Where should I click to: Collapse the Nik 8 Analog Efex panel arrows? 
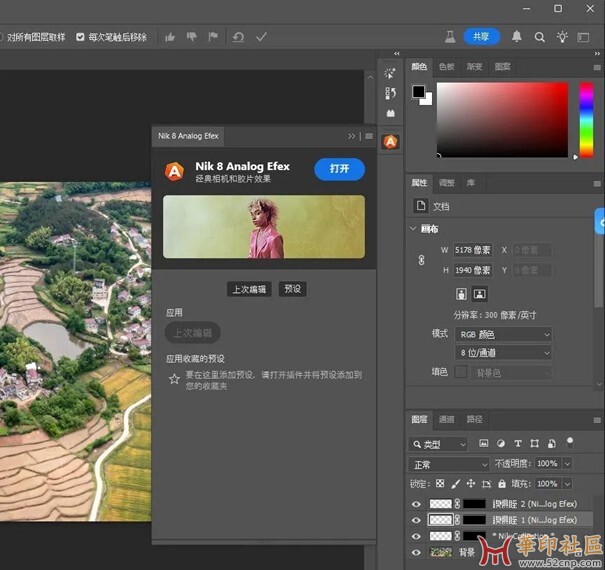click(x=351, y=136)
